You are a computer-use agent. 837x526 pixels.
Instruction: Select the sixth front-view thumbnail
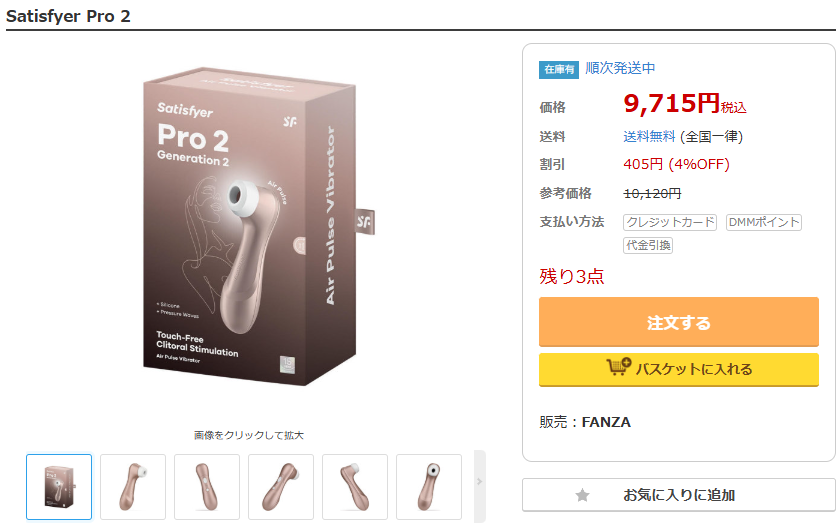[429, 487]
